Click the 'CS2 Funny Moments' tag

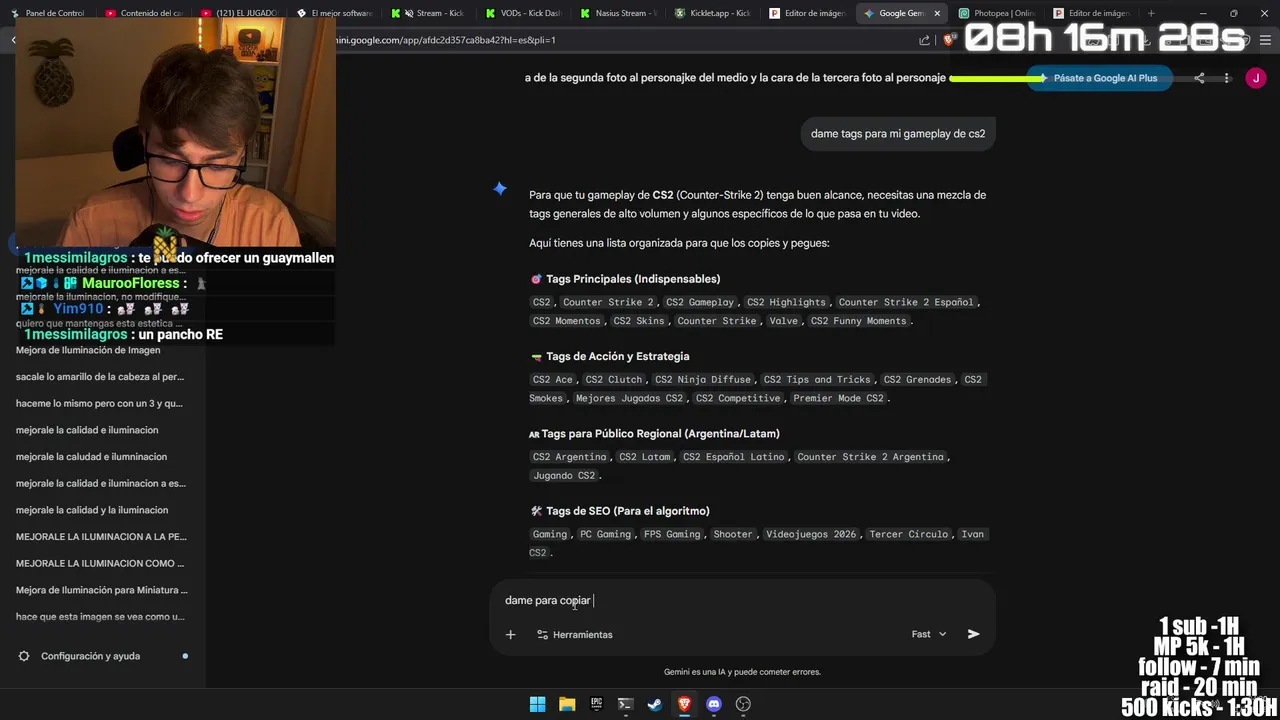pyautogui.click(x=858, y=321)
